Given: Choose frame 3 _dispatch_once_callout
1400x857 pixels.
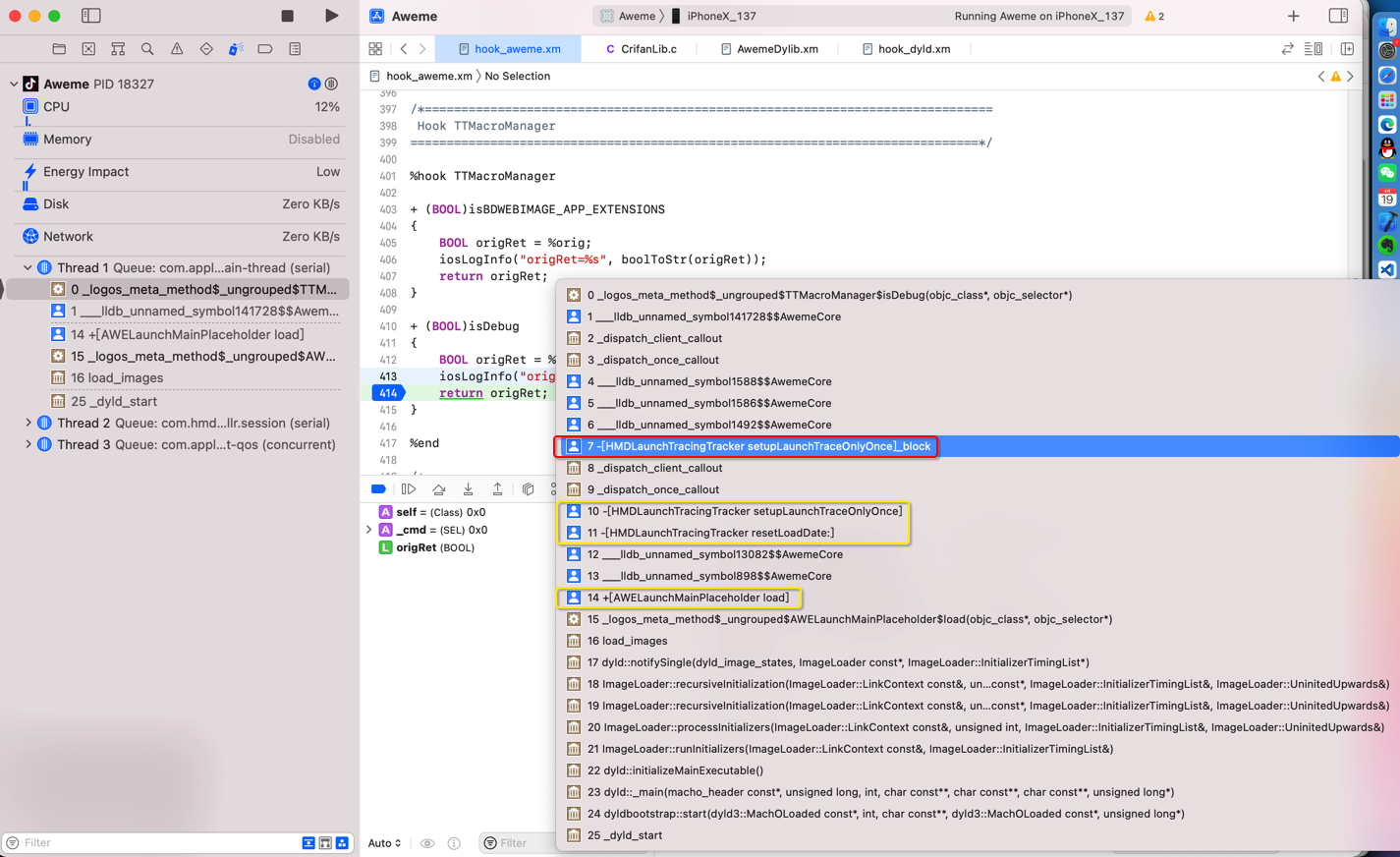Looking at the screenshot, I should pos(978,360).
